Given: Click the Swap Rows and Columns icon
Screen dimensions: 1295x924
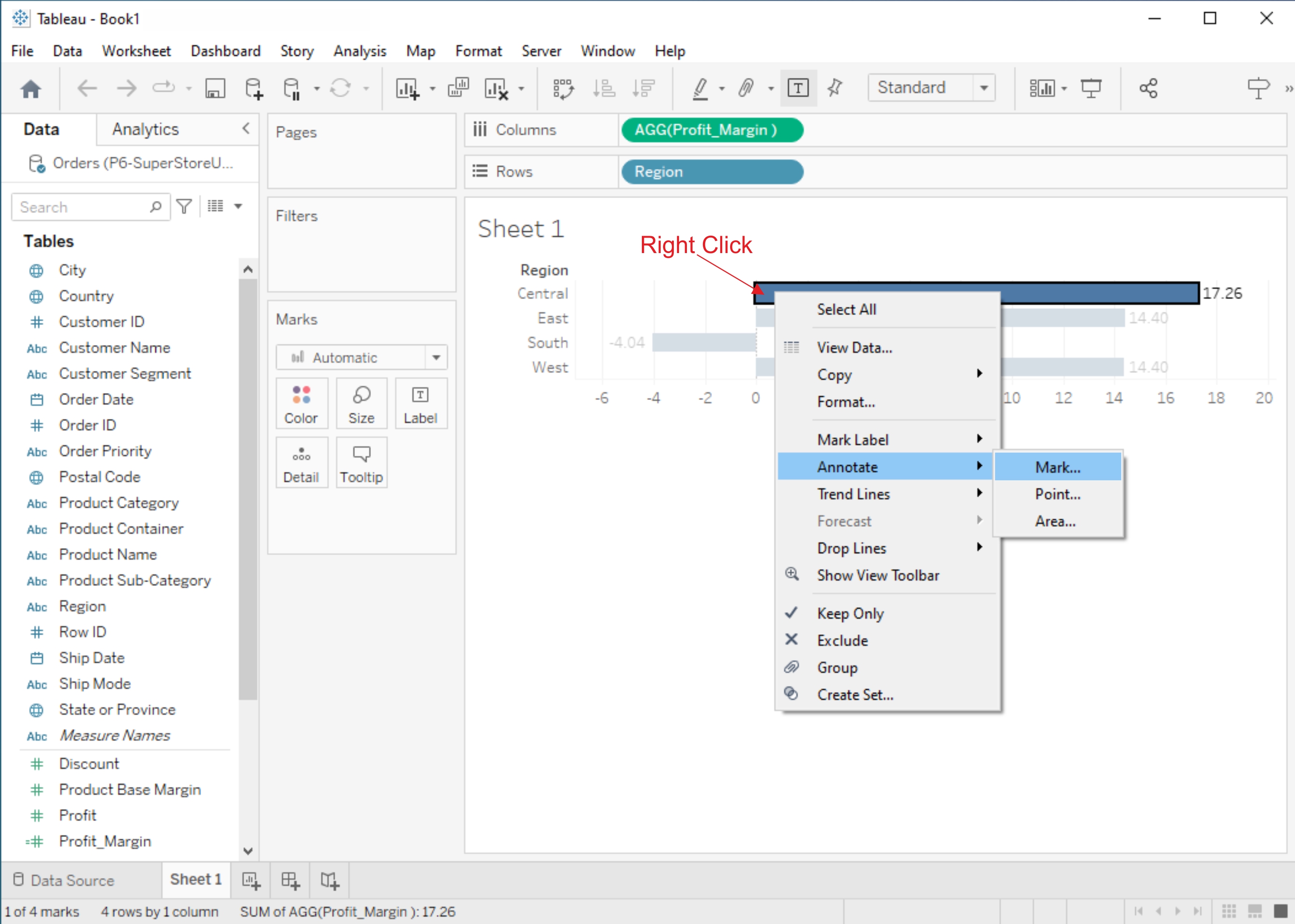Looking at the screenshot, I should pyautogui.click(x=563, y=89).
